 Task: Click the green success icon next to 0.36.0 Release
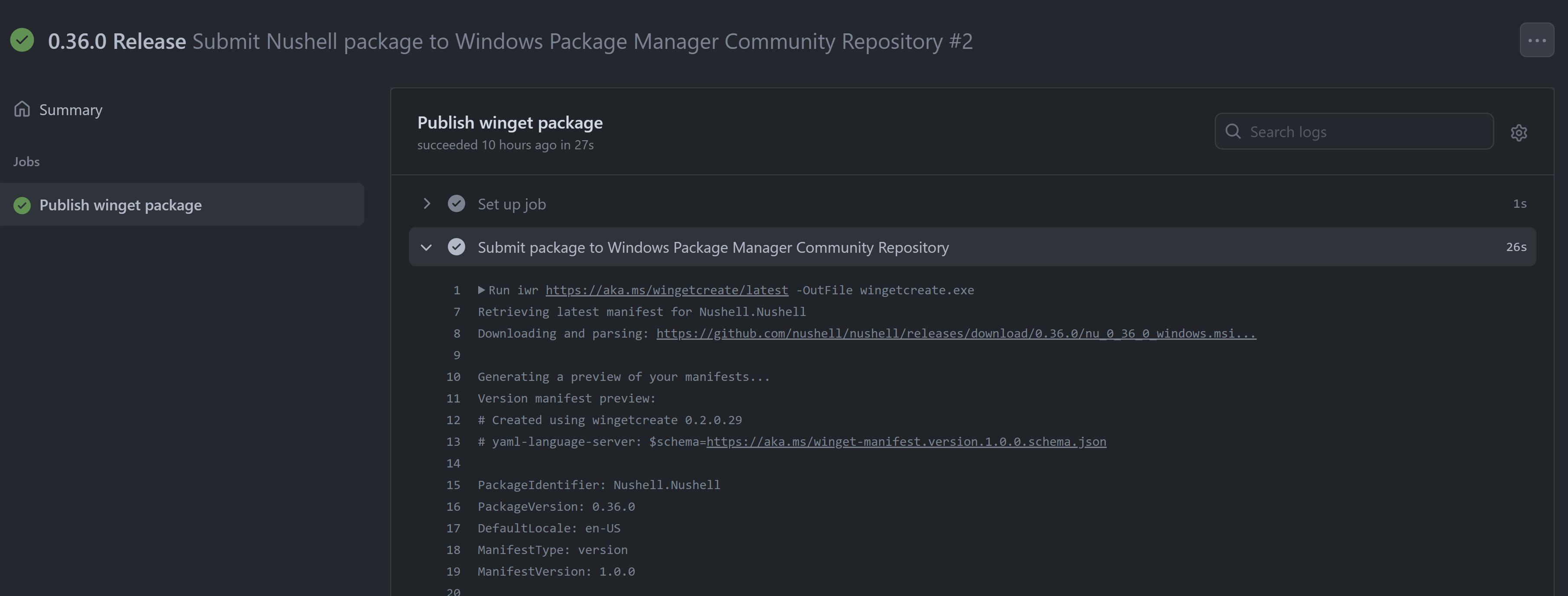22,40
